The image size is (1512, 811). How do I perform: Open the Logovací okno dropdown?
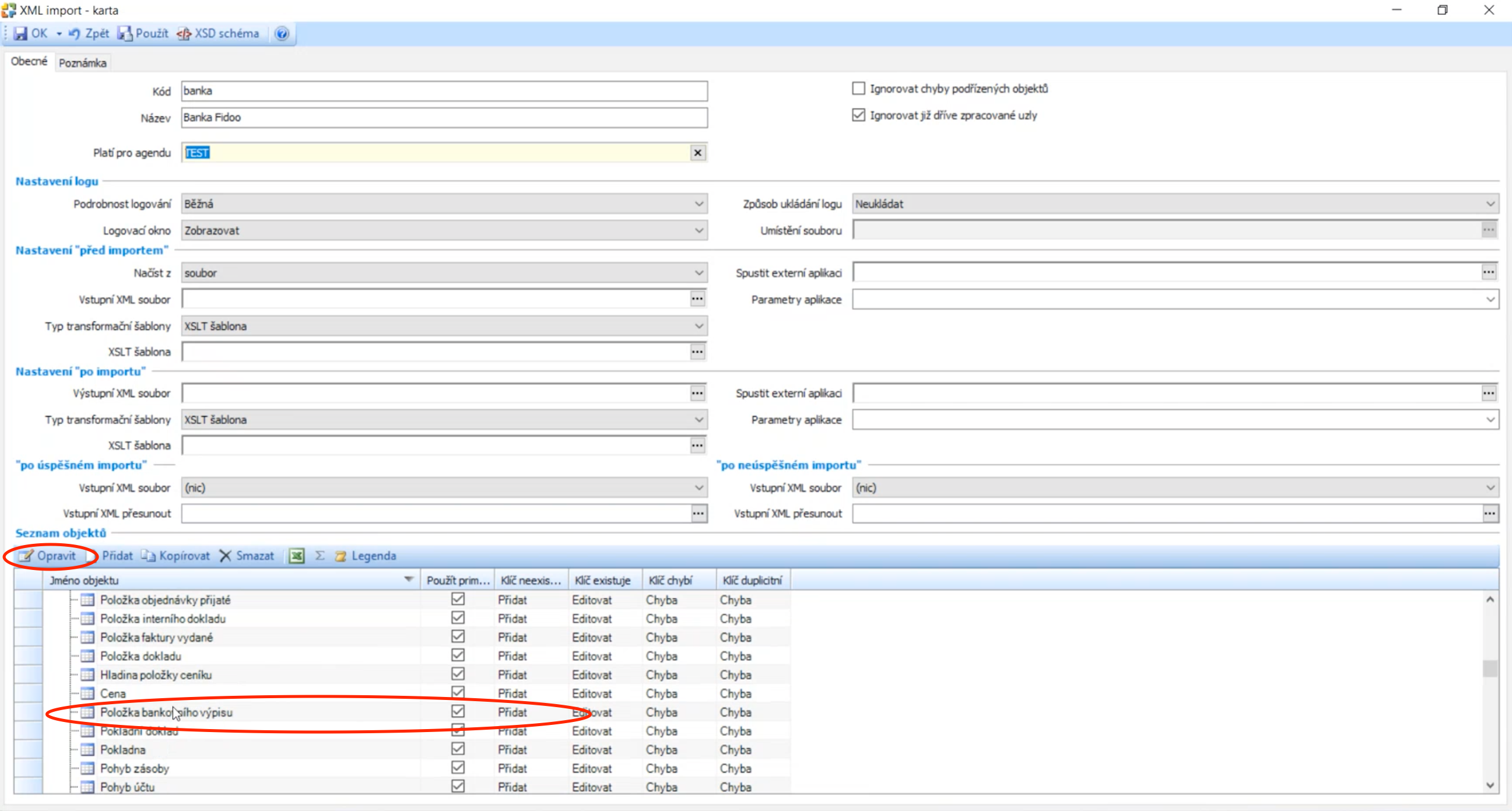click(699, 231)
